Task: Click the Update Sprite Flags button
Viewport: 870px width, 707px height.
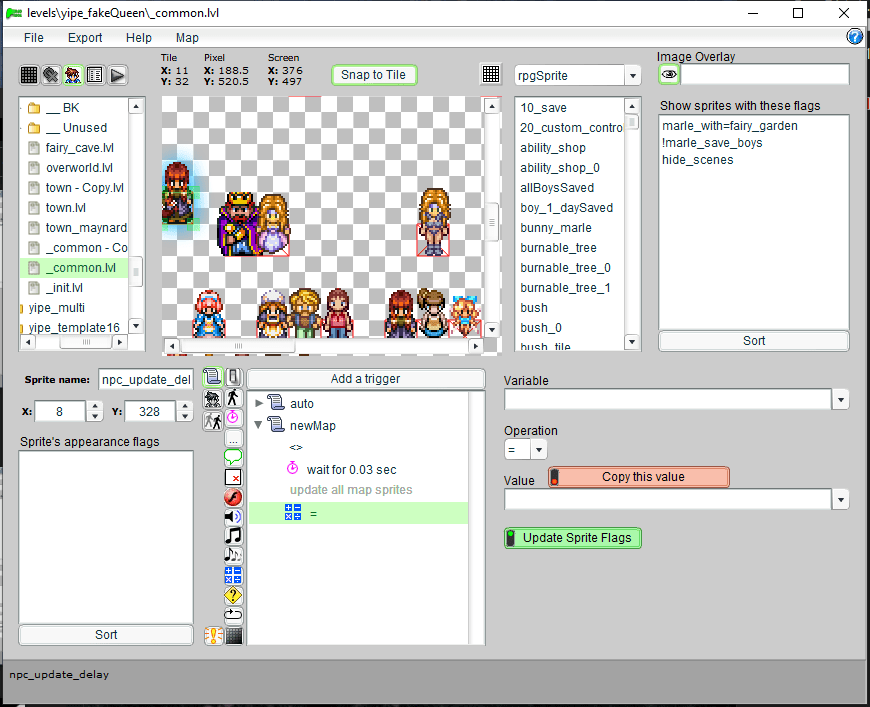Action: (572, 538)
